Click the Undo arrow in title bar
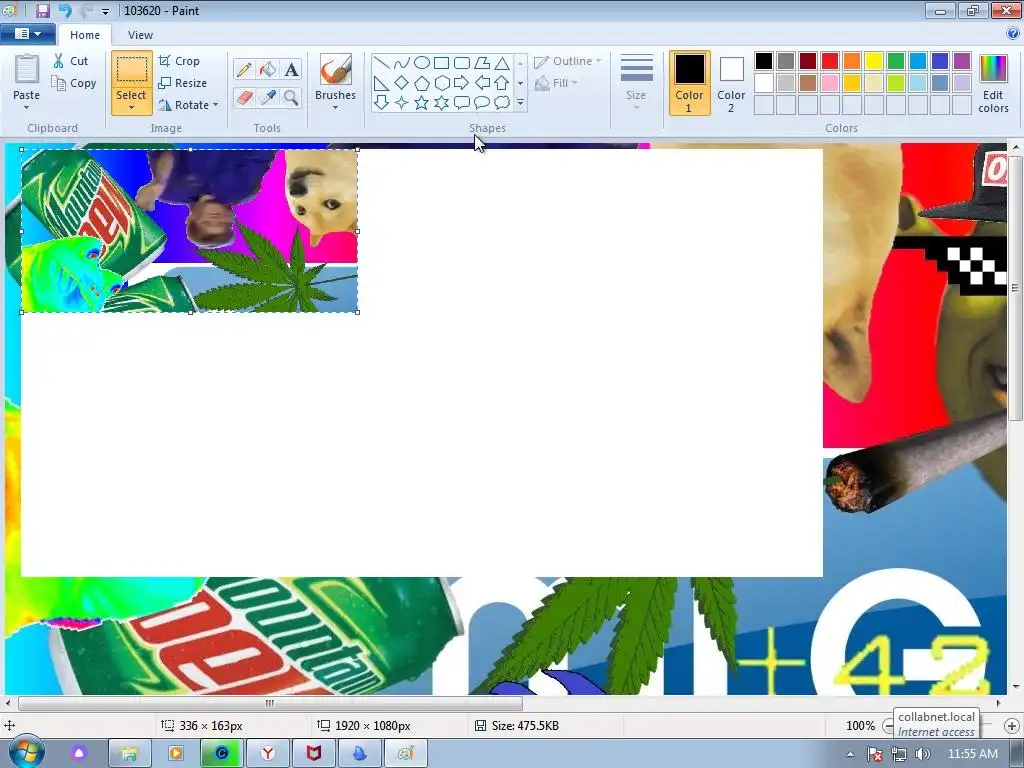This screenshot has height=768, width=1024. pos(65,10)
